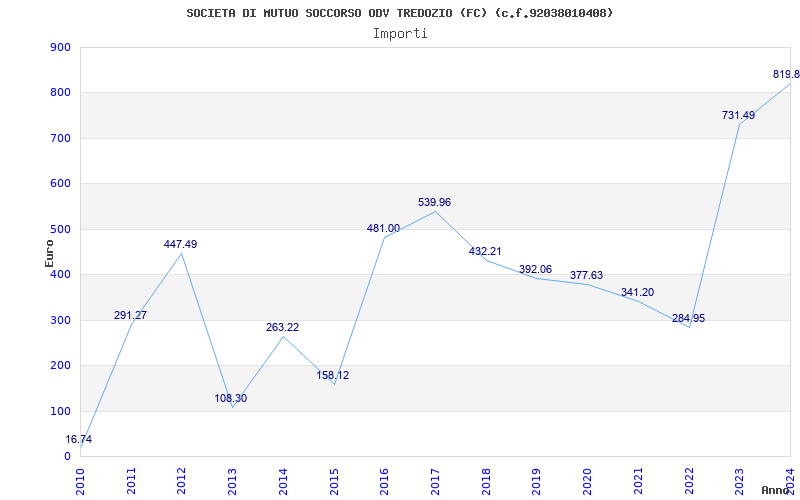Click the 2021 year tick label

pos(638,481)
